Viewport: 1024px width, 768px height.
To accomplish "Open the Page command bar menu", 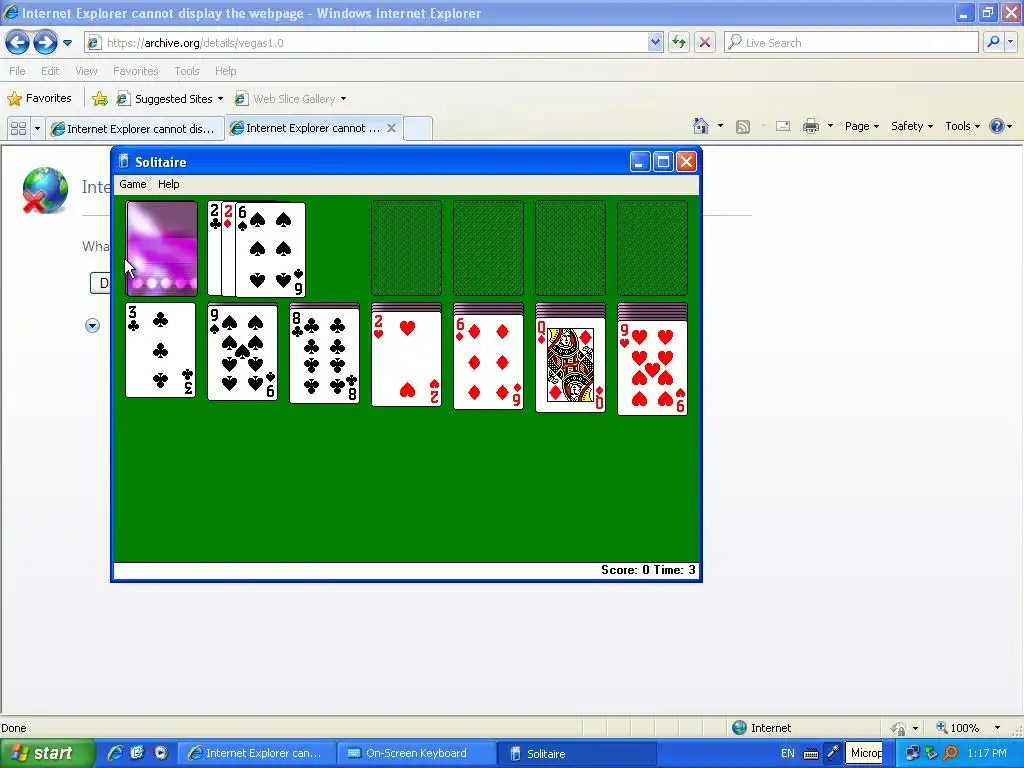I will click(862, 126).
